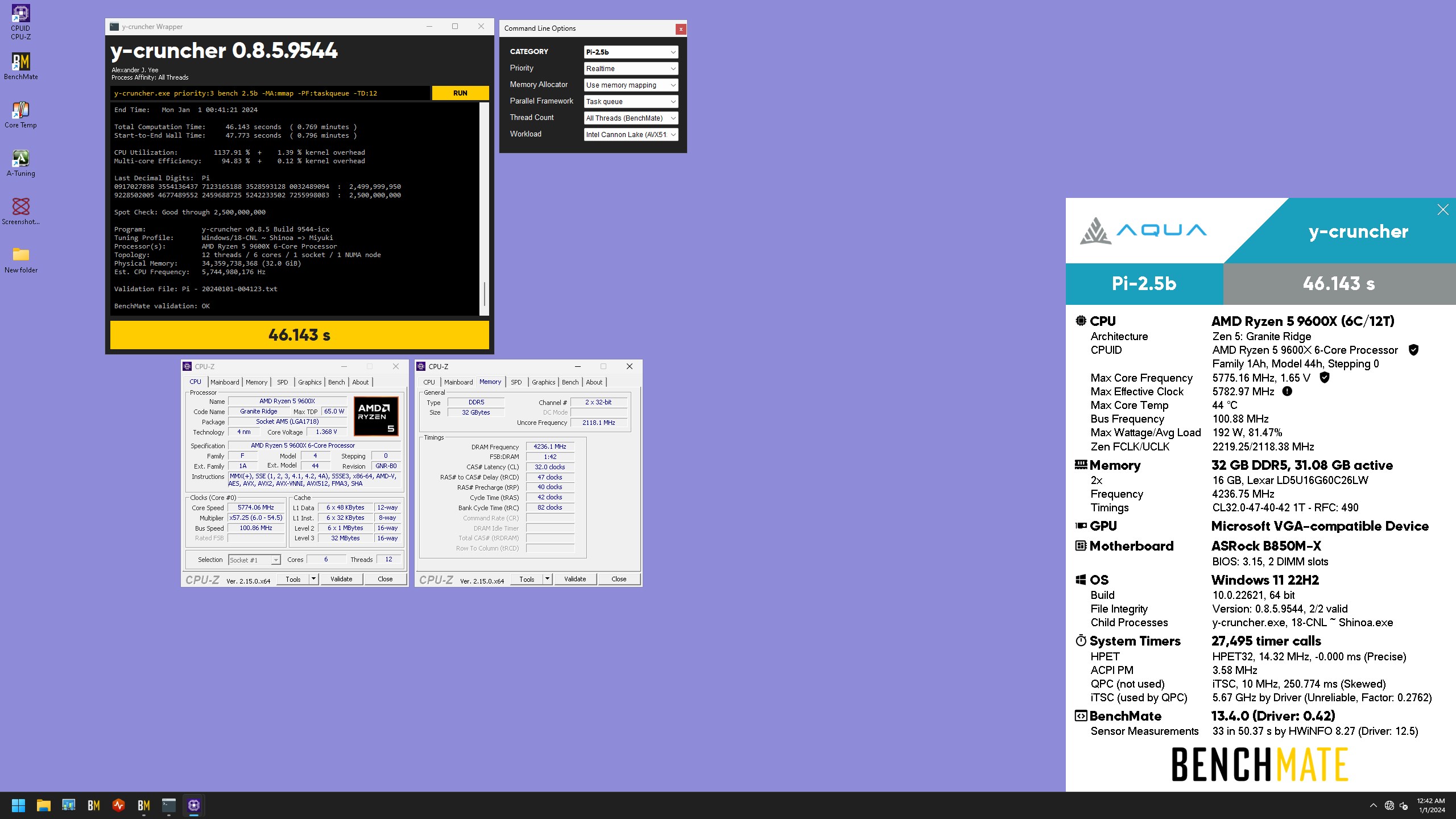This screenshot has height=819, width=1456.
Task: Open Thread Count dropdown
Action: [631, 118]
